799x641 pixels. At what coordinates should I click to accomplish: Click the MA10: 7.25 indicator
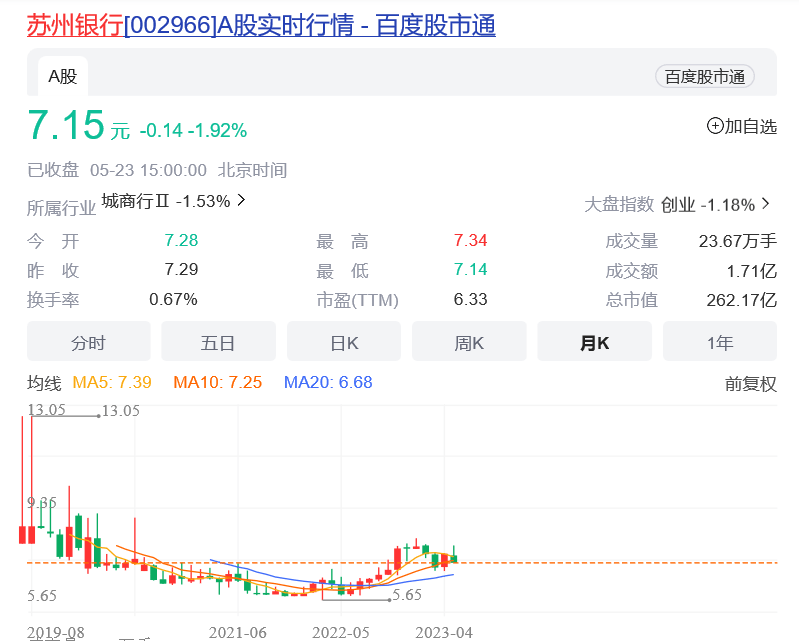tap(218, 382)
